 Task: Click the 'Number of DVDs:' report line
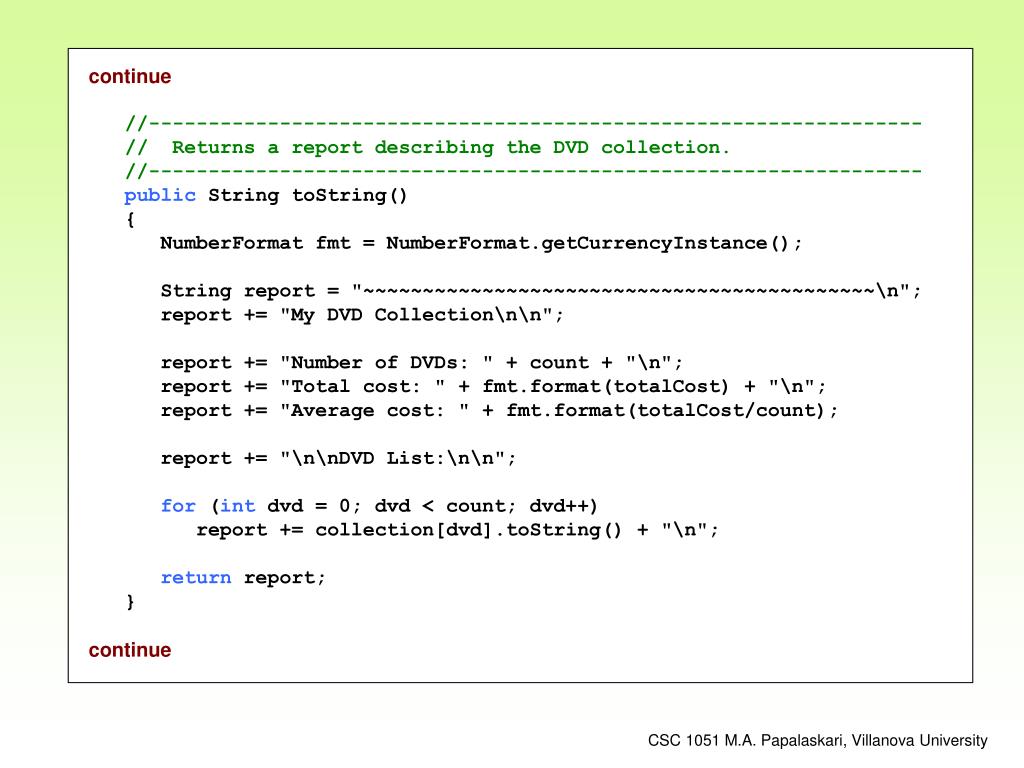pyautogui.click(x=421, y=363)
